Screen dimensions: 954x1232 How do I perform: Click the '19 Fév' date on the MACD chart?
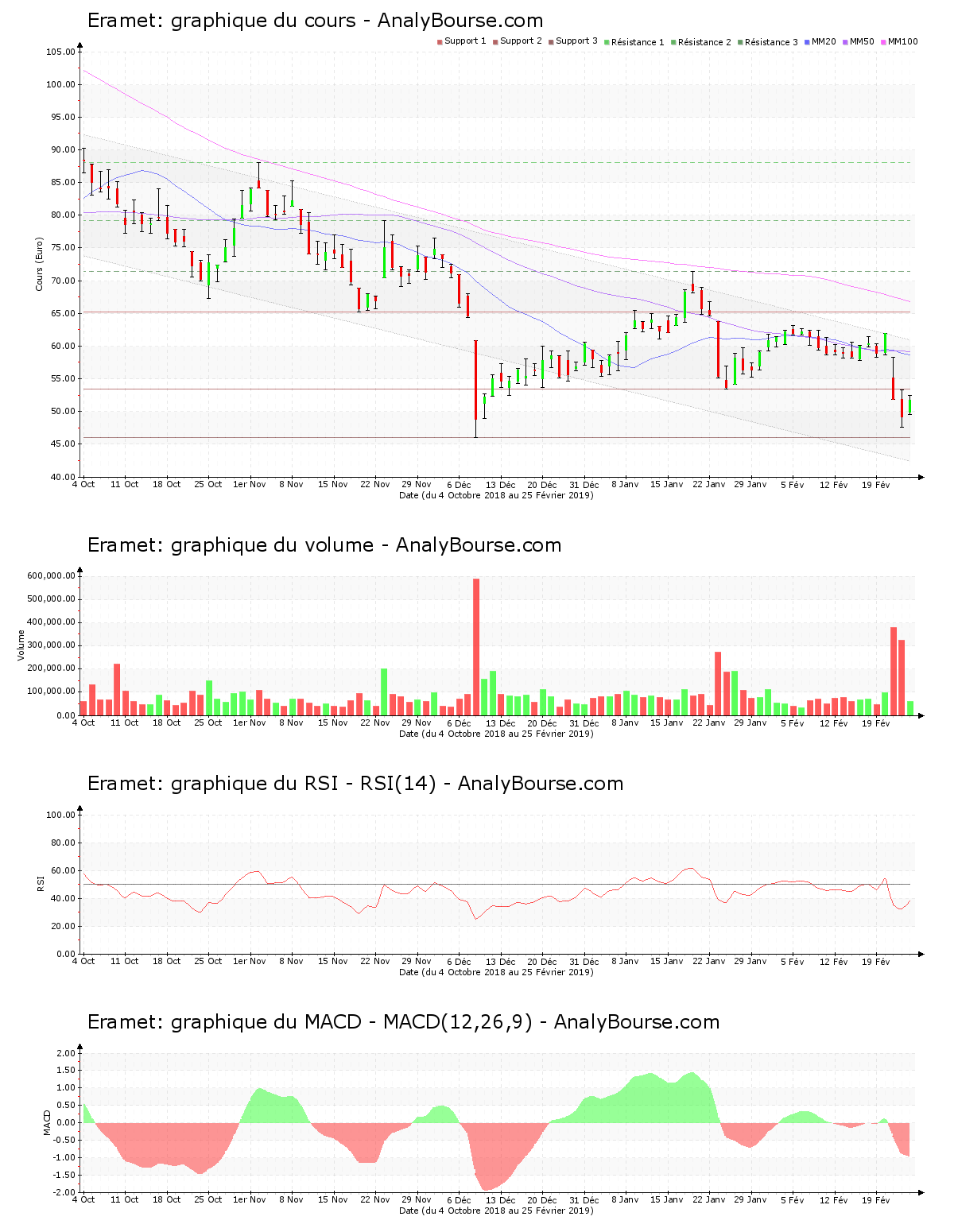point(876,1200)
